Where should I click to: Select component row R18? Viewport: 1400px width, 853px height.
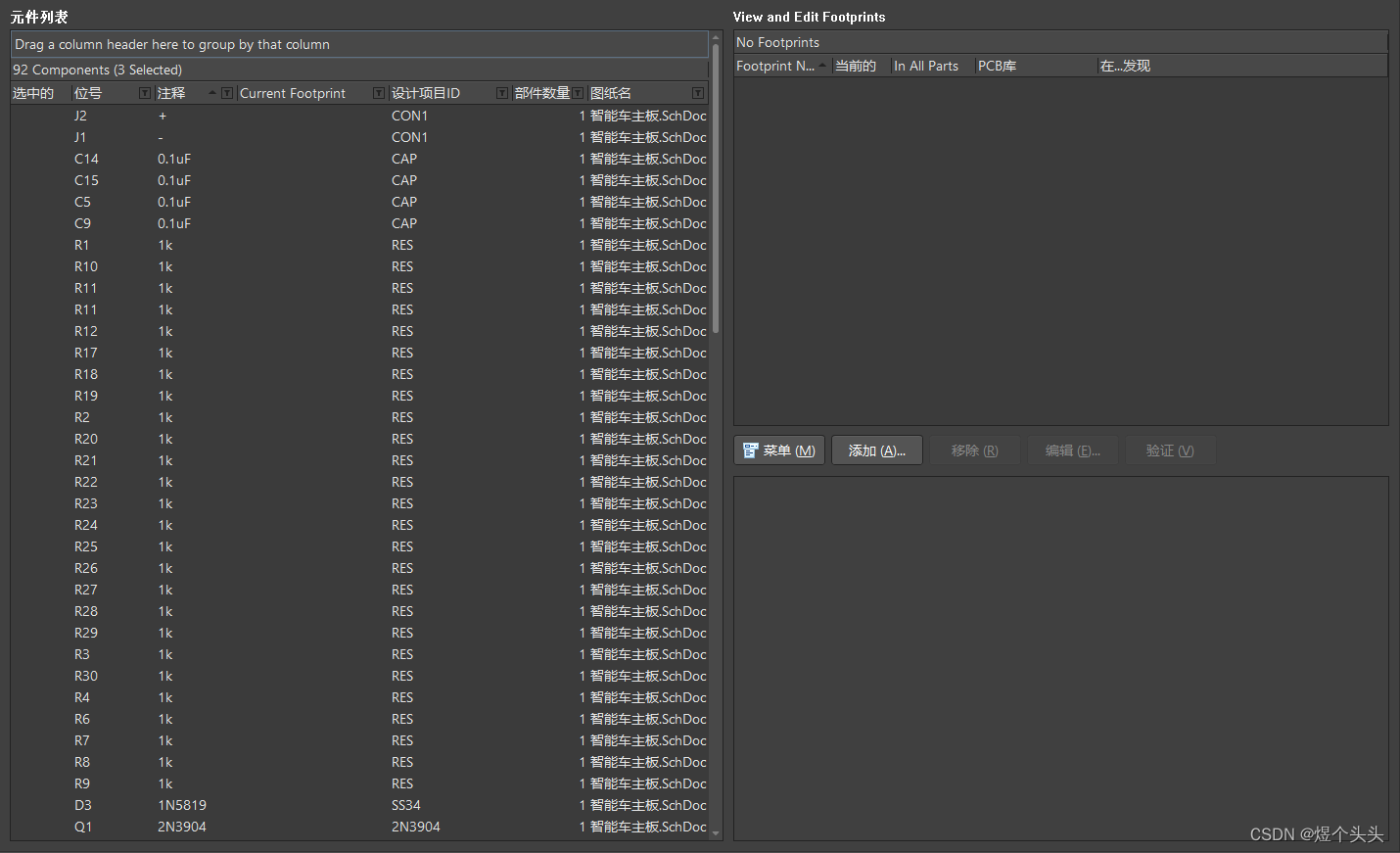[x=359, y=374]
